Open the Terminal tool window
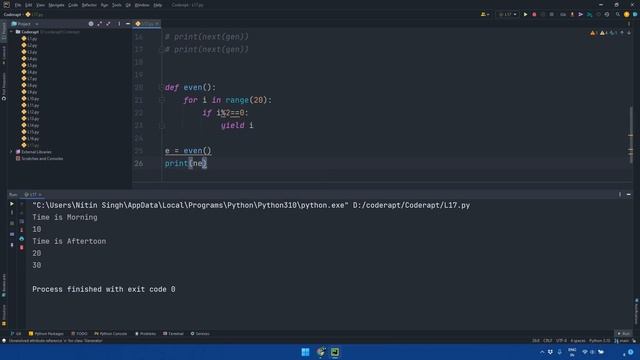Screen dimensions: 640x360 173,333
